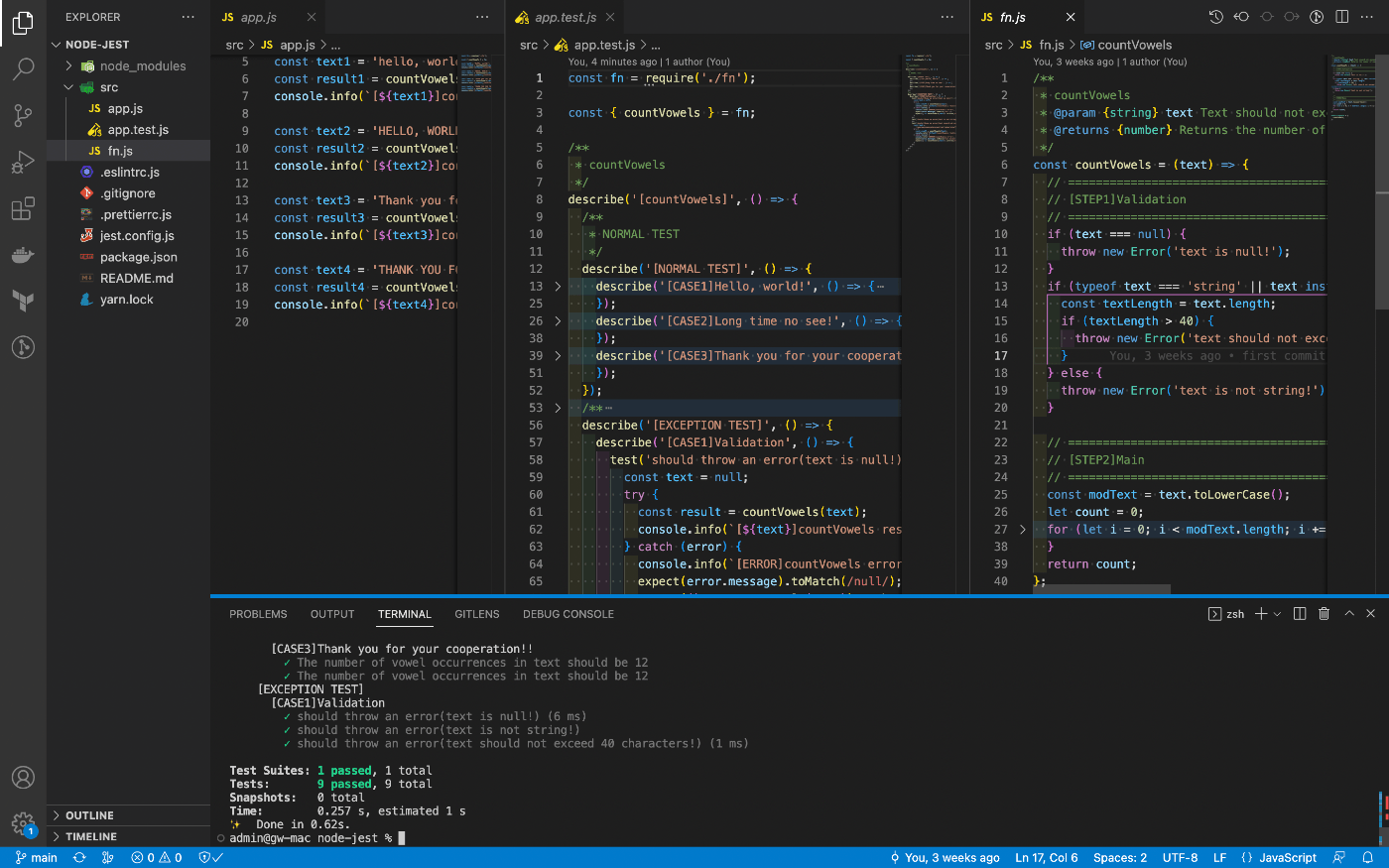Close the app.test.js tab

(610, 17)
